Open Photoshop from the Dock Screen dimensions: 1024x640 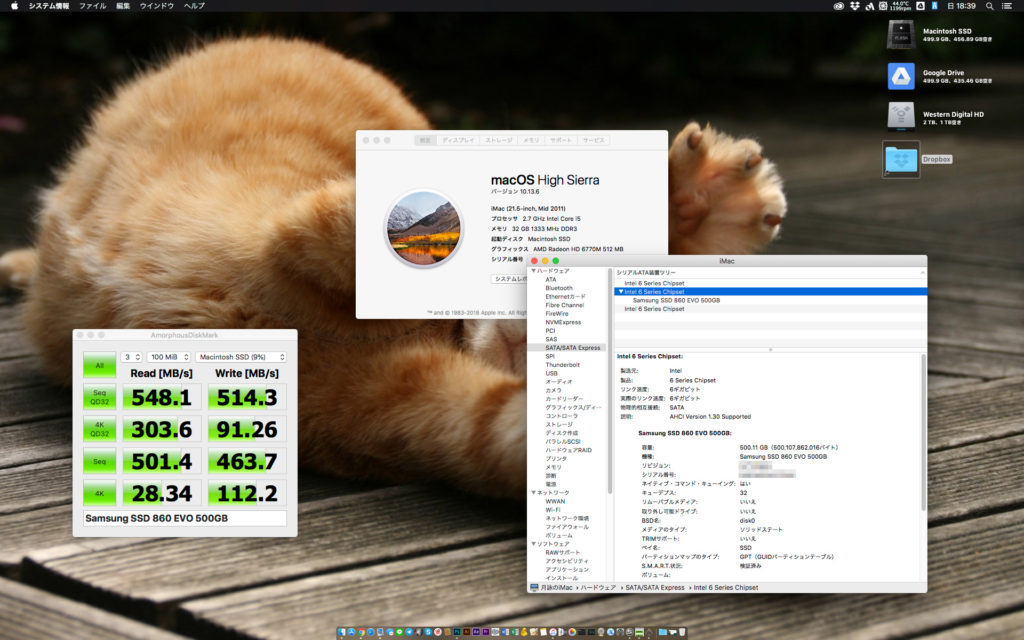point(457,632)
